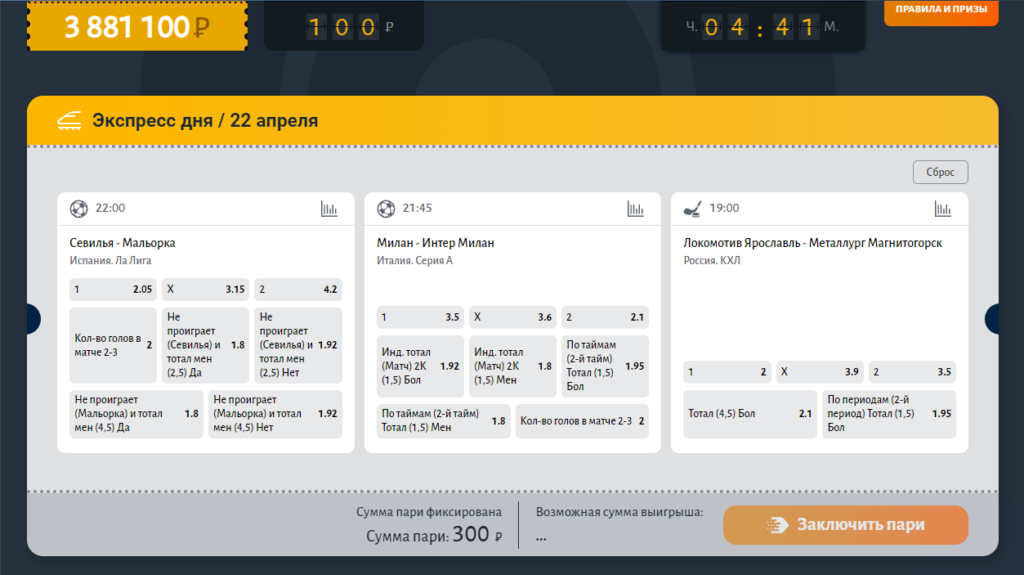The height and width of the screenshot is (575, 1024).
Task: Click the Севилья - Мальорка match title
Action: pyautogui.click(x=122, y=242)
